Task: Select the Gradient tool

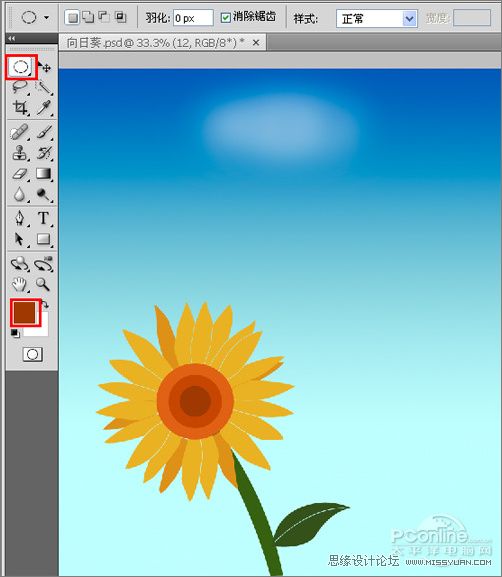Action: (44, 174)
